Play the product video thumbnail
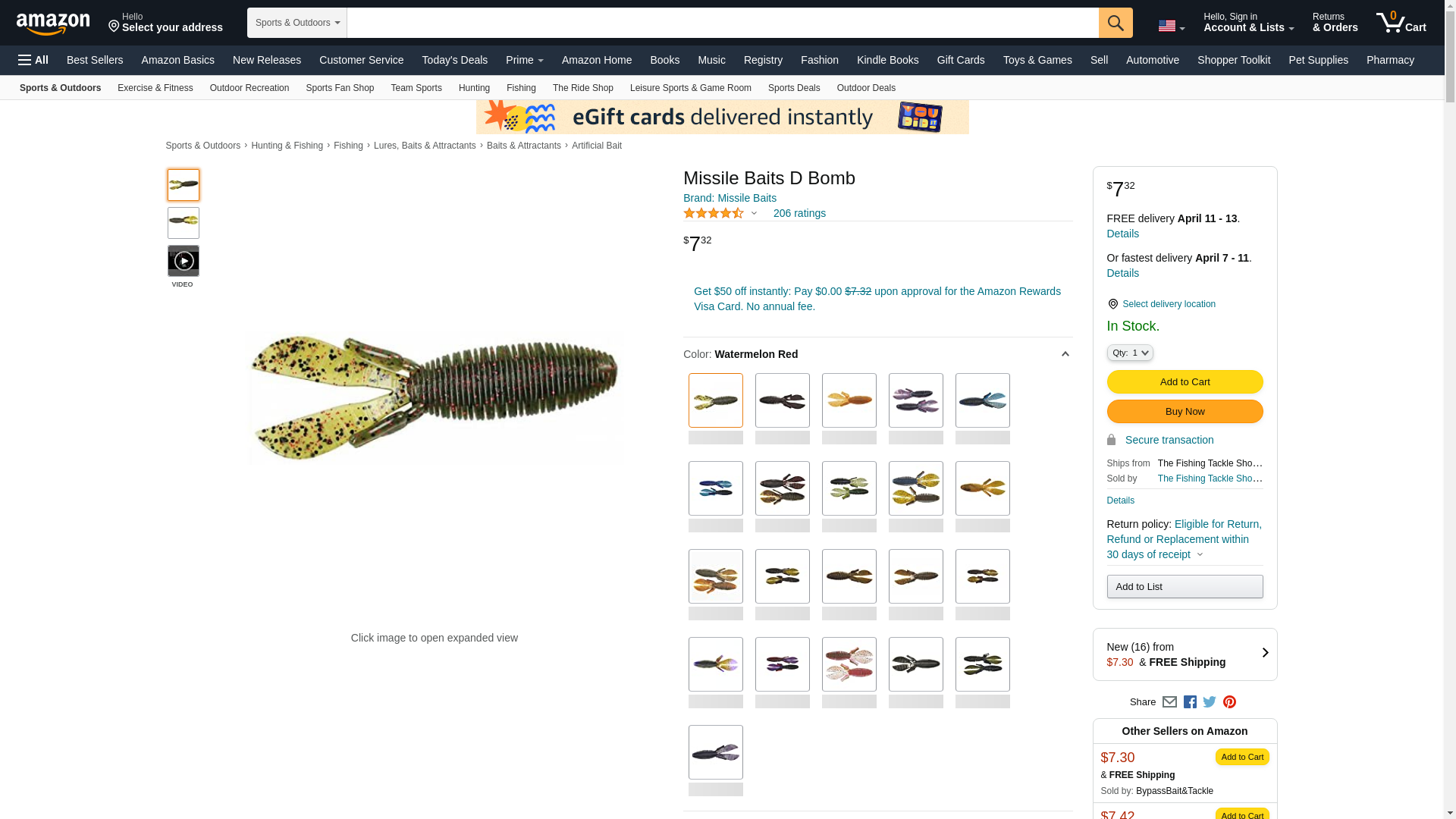 coord(184,261)
